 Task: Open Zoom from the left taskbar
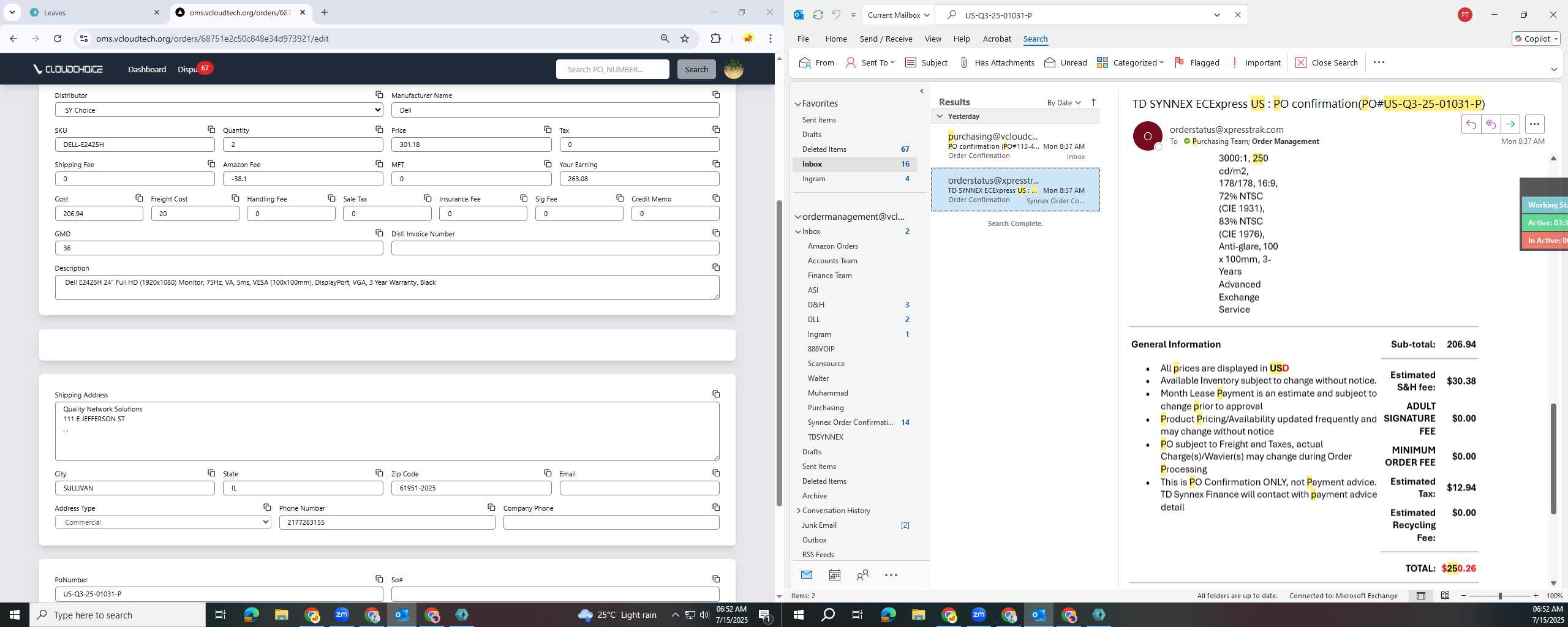342,615
